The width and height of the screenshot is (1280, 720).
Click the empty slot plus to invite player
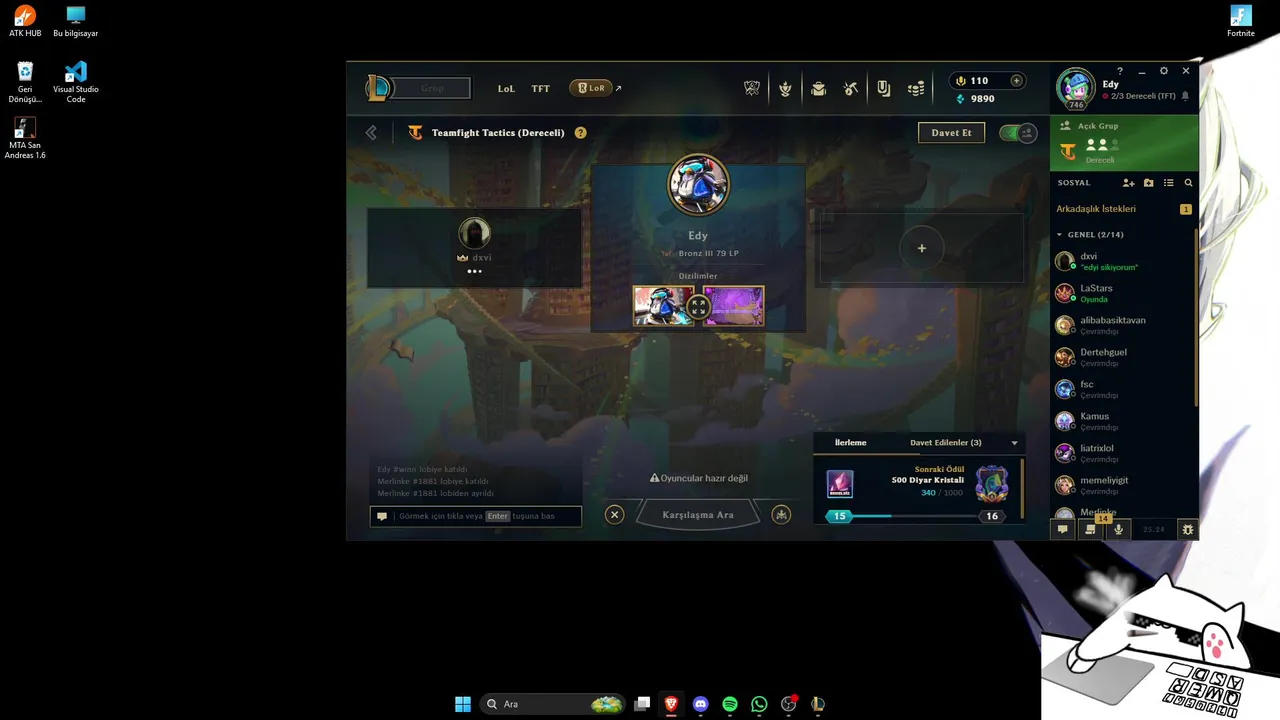(921, 248)
